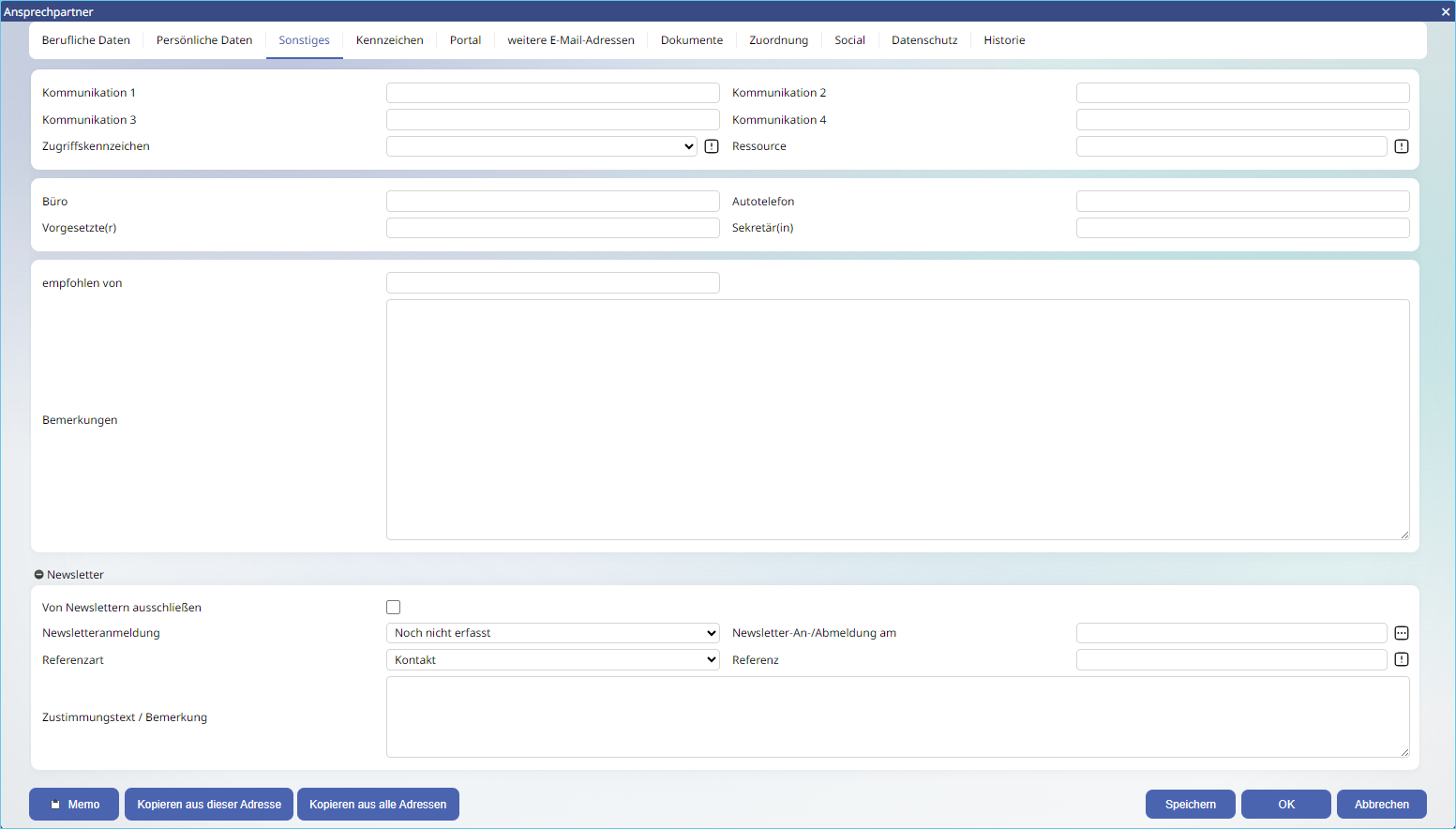Open lookup icon next to Ressource field
This screenshot has width=1456, height=829.
coord(1402,146)
